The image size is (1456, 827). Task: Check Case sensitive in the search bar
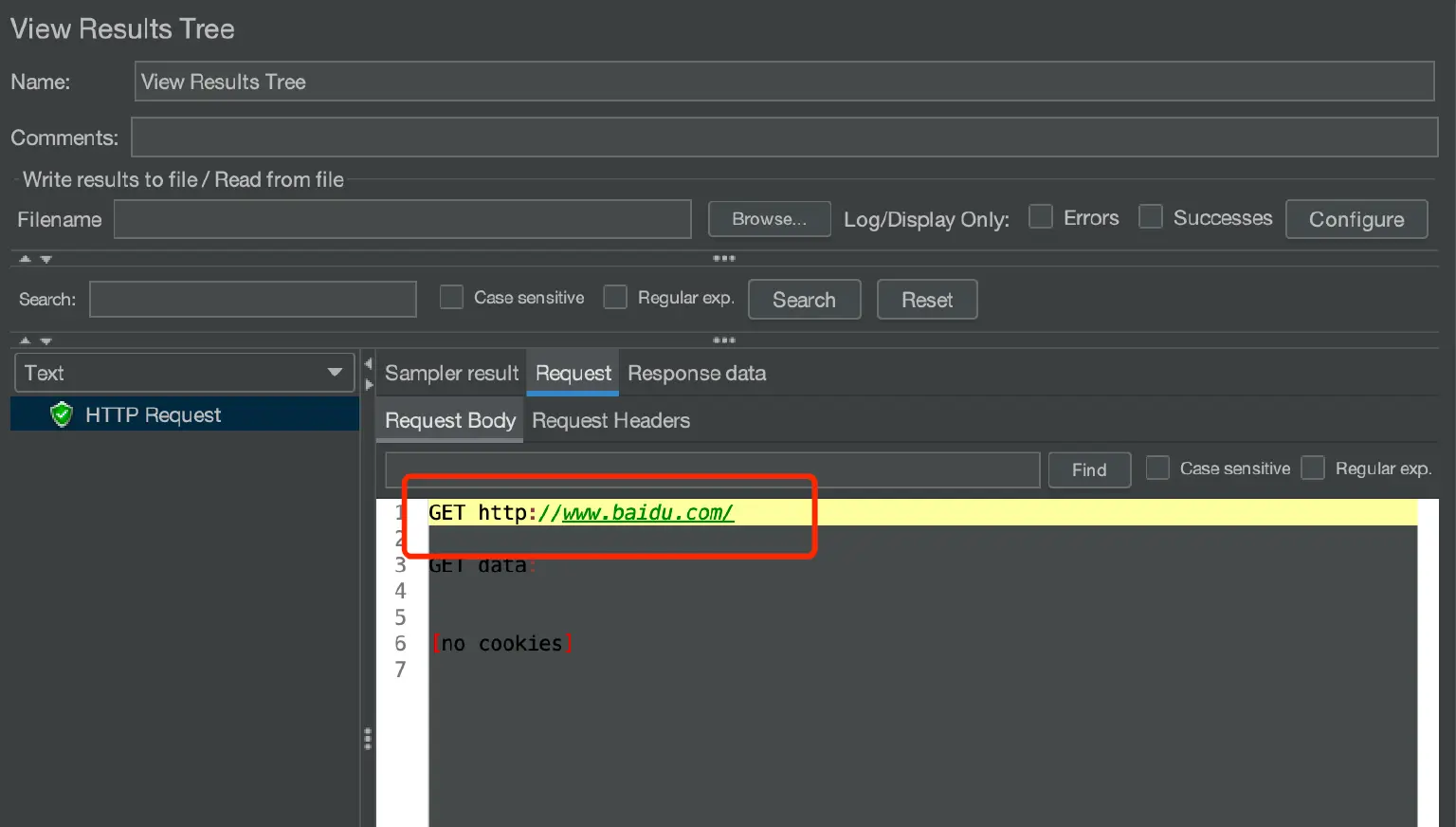point(451,297)
